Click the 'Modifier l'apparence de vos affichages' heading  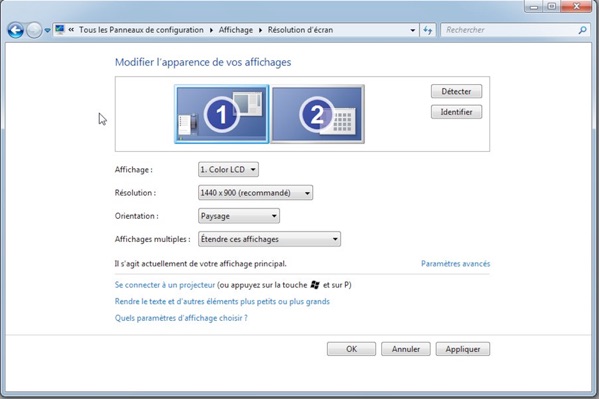203,62
